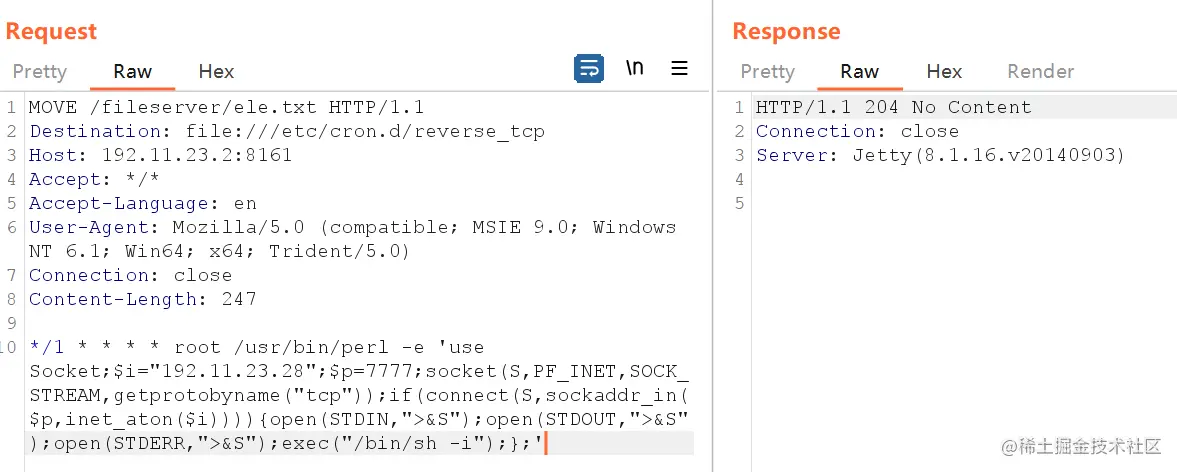This screenshot has width=1177, height=472.
Task: Switch Request view to Hex tab
Action: (216, 71)
